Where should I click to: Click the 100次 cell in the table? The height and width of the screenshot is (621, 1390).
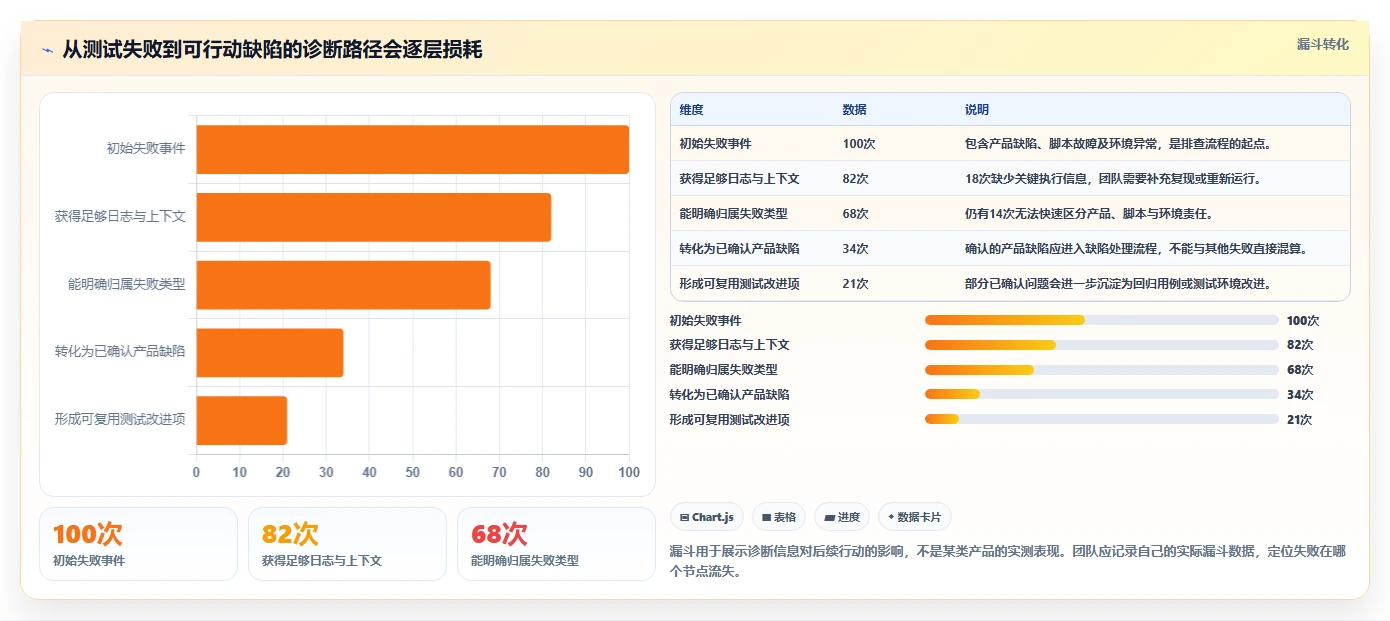pos(859,144)
